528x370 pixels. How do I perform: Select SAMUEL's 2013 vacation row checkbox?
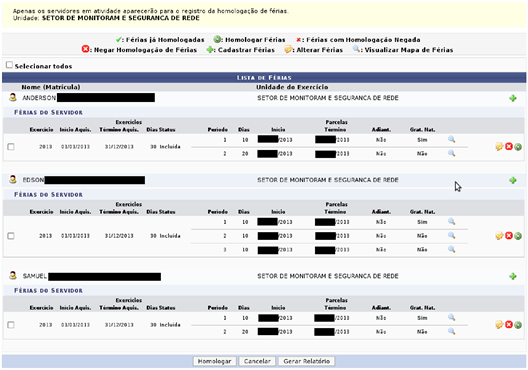pos(11,325)
